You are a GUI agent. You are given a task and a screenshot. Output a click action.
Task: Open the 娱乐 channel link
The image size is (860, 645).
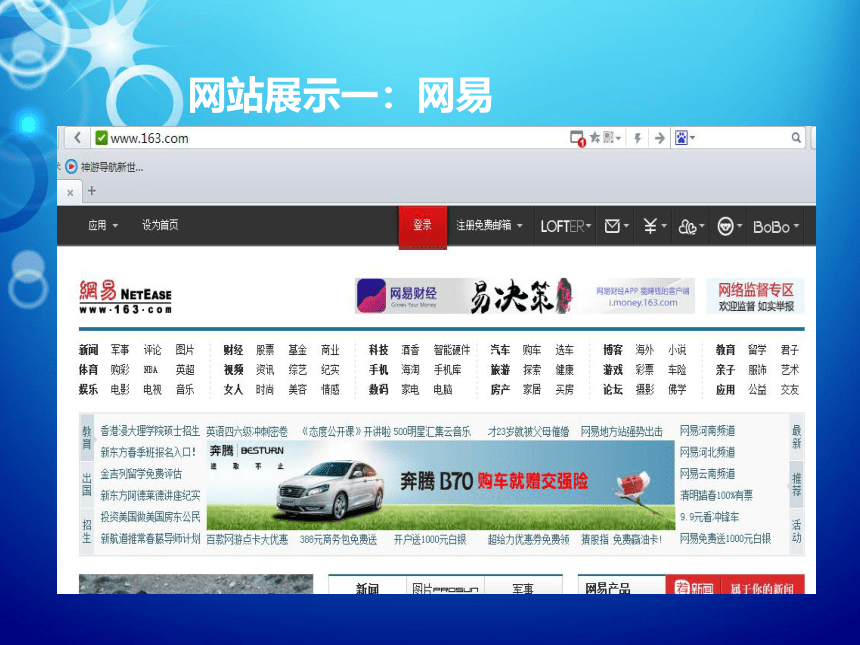click(x=88, y=389)
